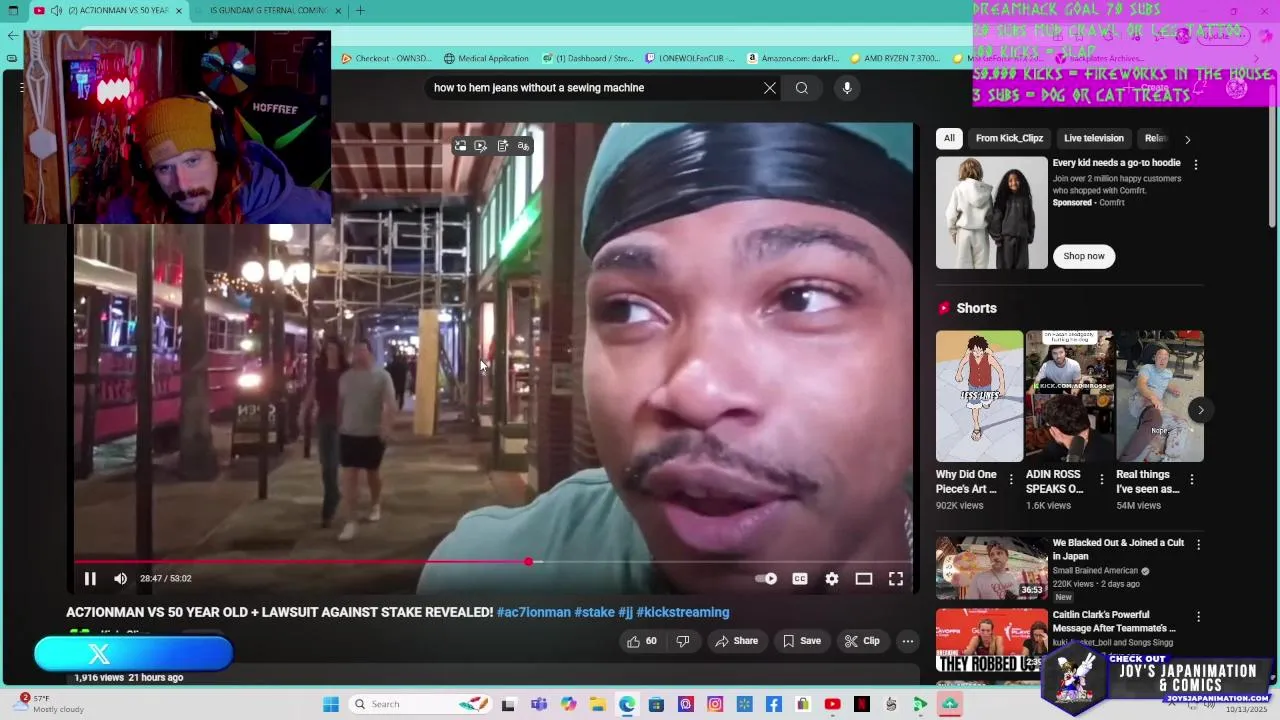Click Shop now on the Comfrt ad
The height and width of the screenshot is (720, 1280).
(1084, 256)
